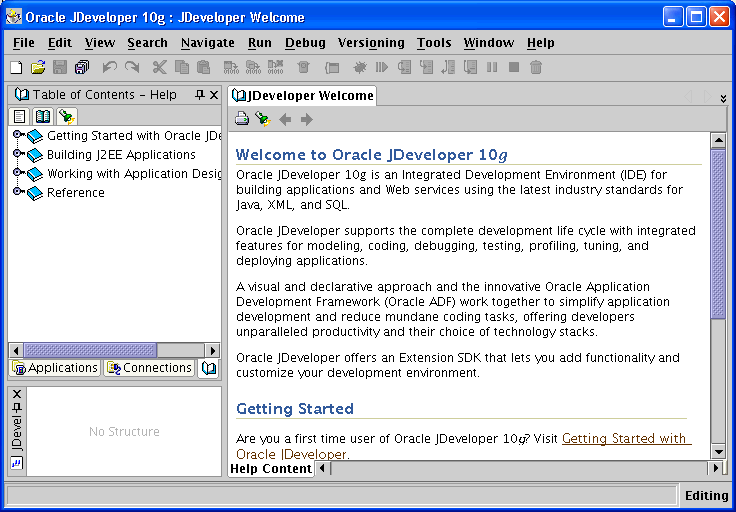Click the Undo arrow in toolbar
Screen dimensions: 736x512
click(x=109, y=68)
